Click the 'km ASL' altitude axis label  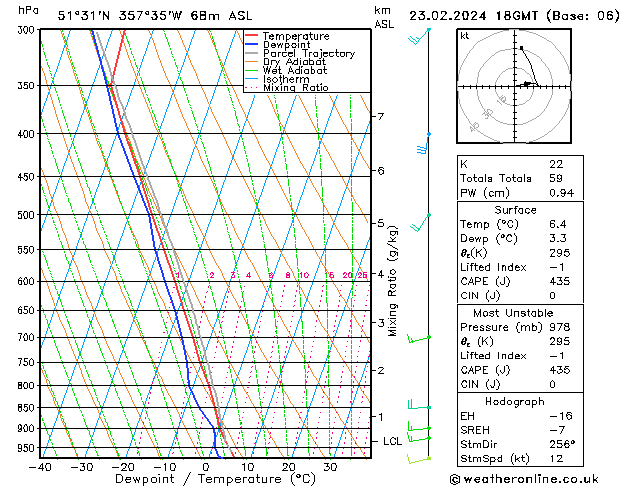(384, 17)
